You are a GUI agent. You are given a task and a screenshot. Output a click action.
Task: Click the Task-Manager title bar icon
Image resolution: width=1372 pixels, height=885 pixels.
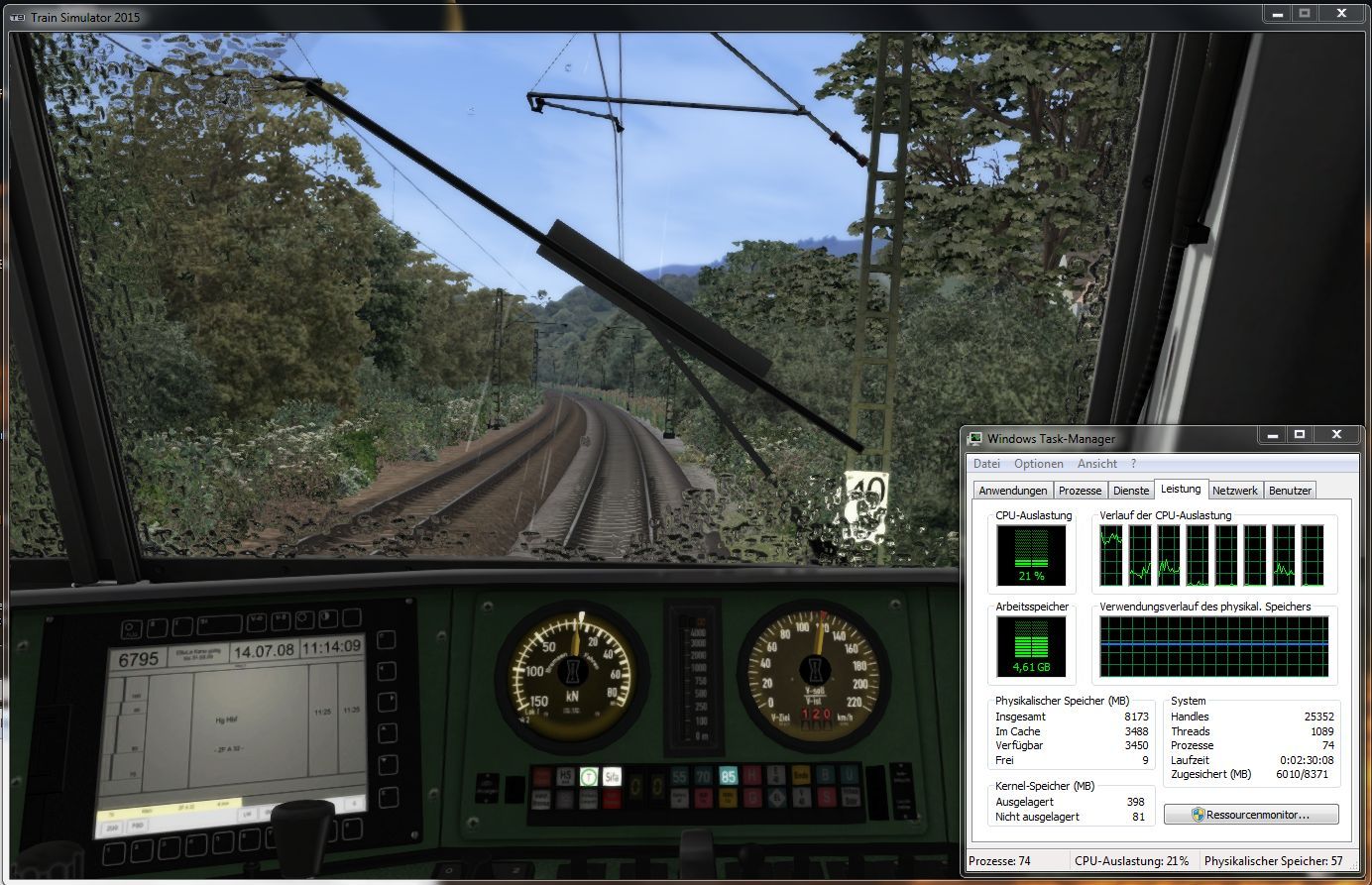[975, 438]
